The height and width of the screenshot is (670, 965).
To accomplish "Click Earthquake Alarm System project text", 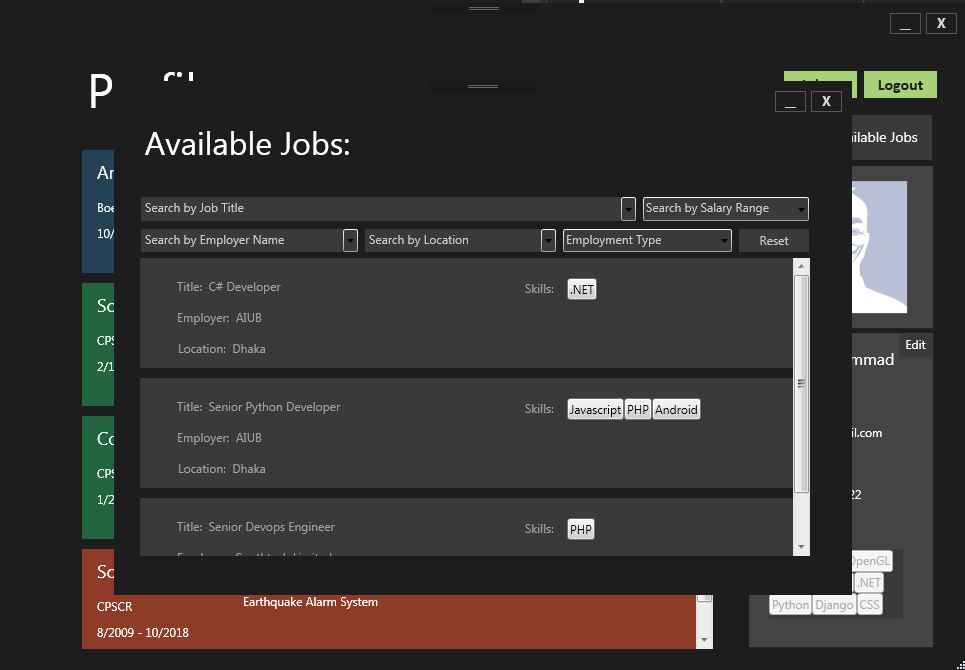I will 310,602.
